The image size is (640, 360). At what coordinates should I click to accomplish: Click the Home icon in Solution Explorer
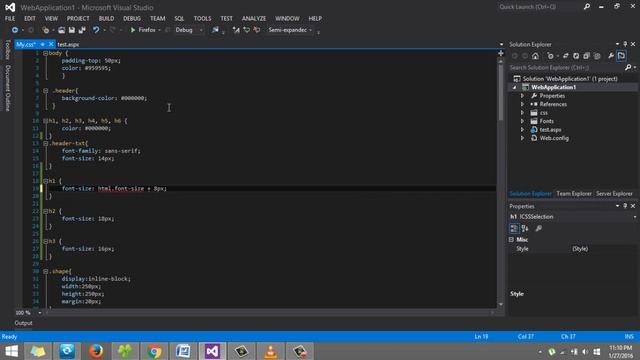point(536,56)
